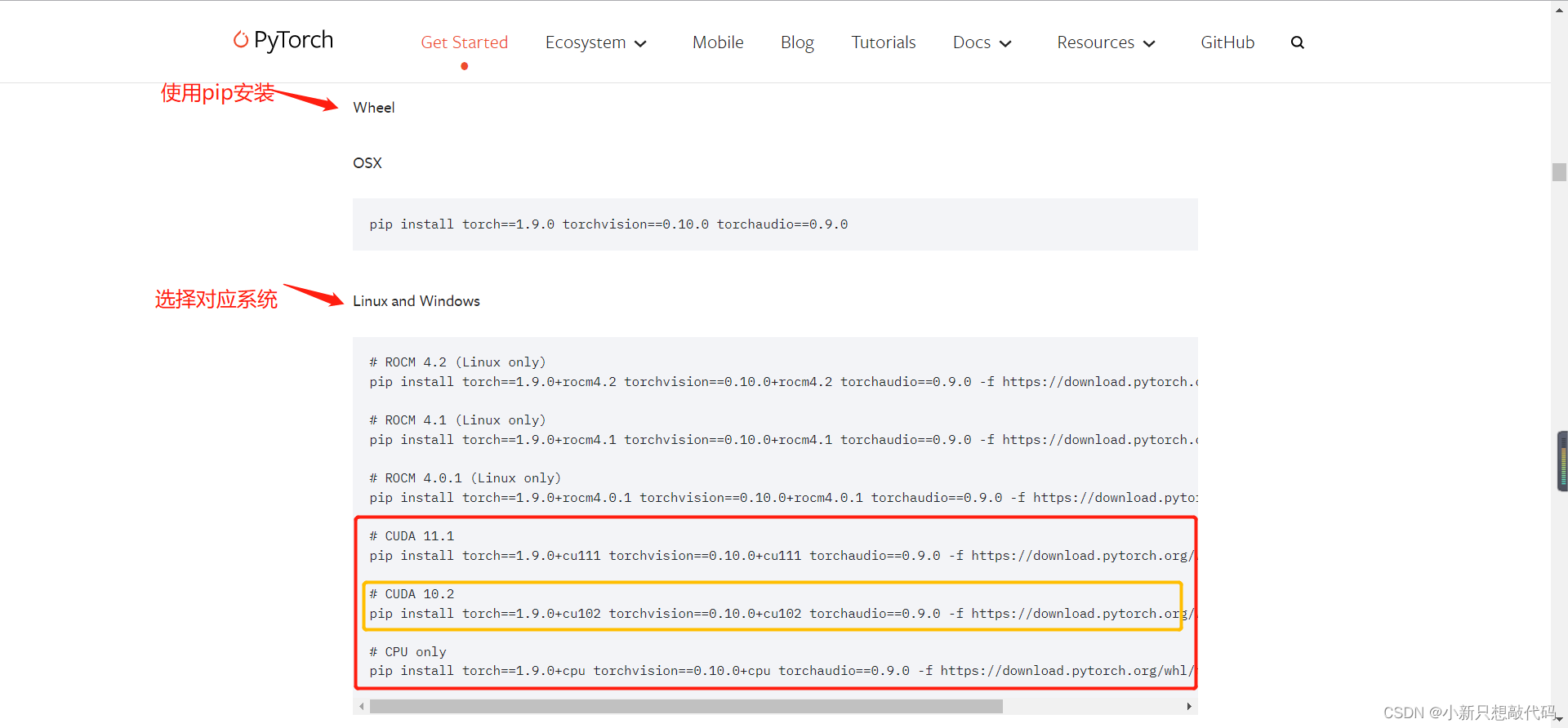Open the GitHub link

[x=1227, y=42]
